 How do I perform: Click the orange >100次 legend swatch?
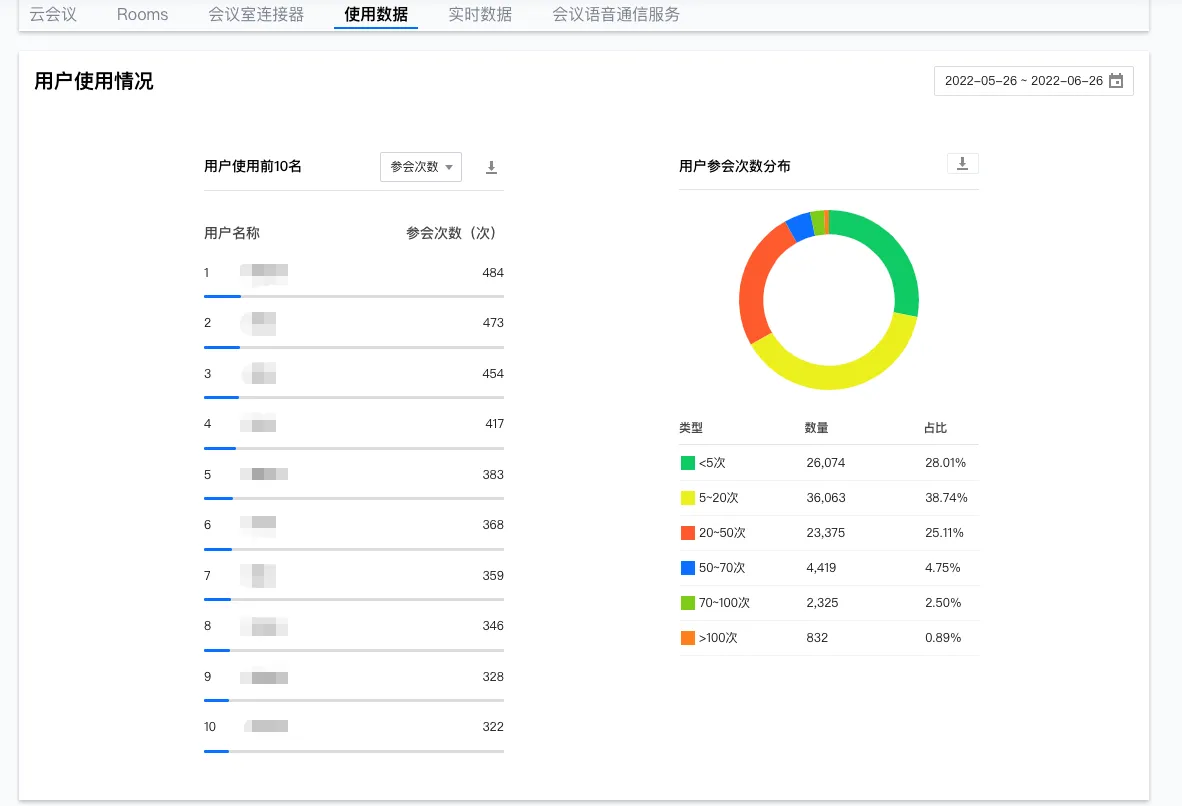tap(688, 638)
